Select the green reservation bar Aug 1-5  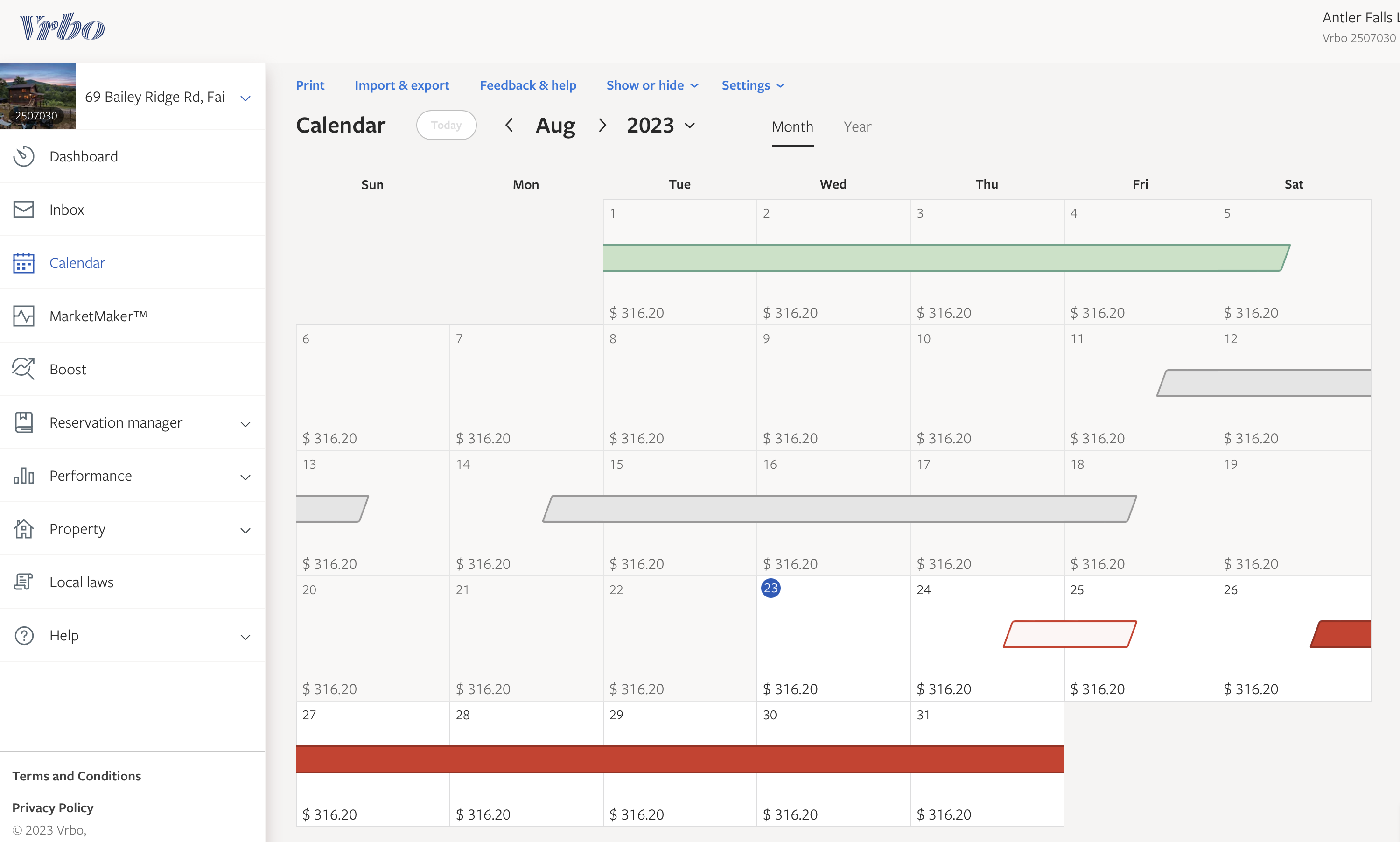click(x=942, y=258)
